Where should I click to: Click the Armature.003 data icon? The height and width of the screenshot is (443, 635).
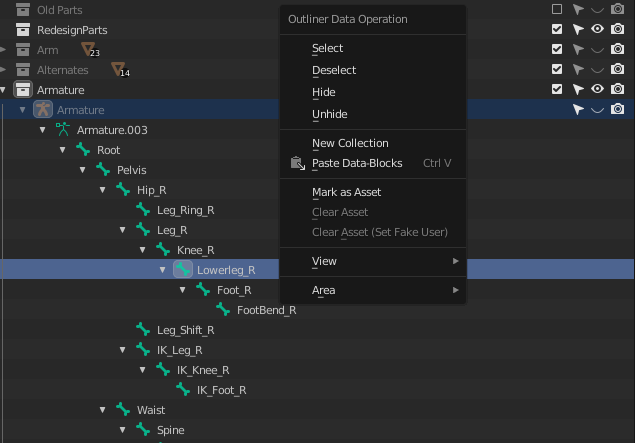point(63,130)
